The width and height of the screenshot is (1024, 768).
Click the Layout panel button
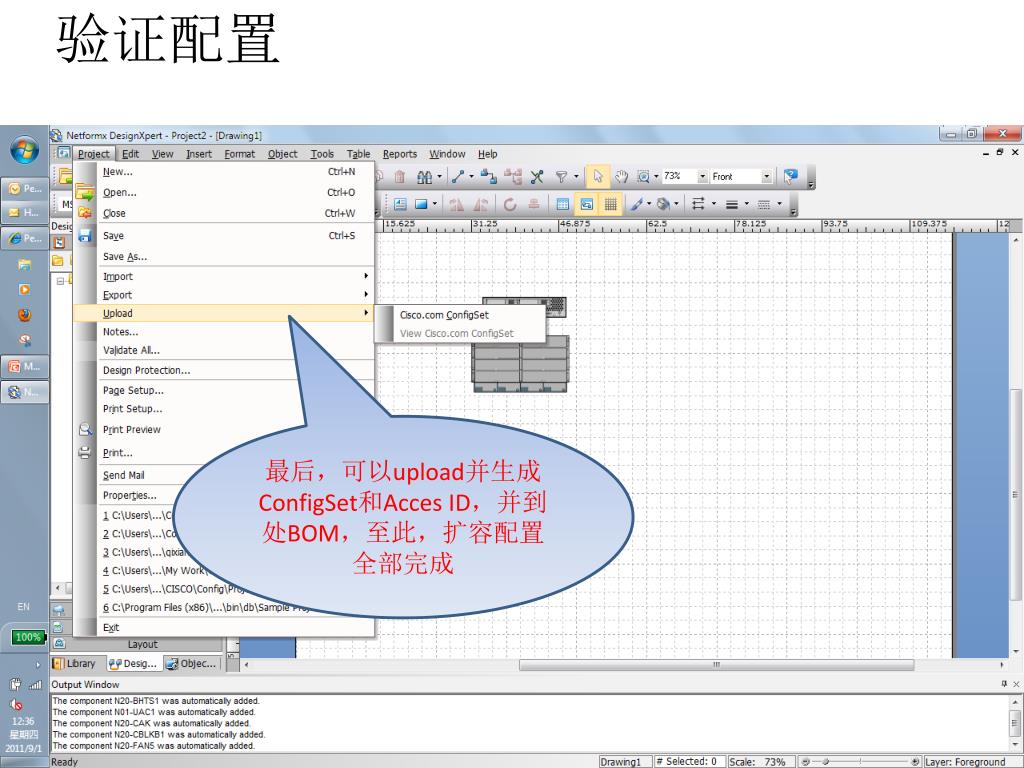(x=143, y=645)
